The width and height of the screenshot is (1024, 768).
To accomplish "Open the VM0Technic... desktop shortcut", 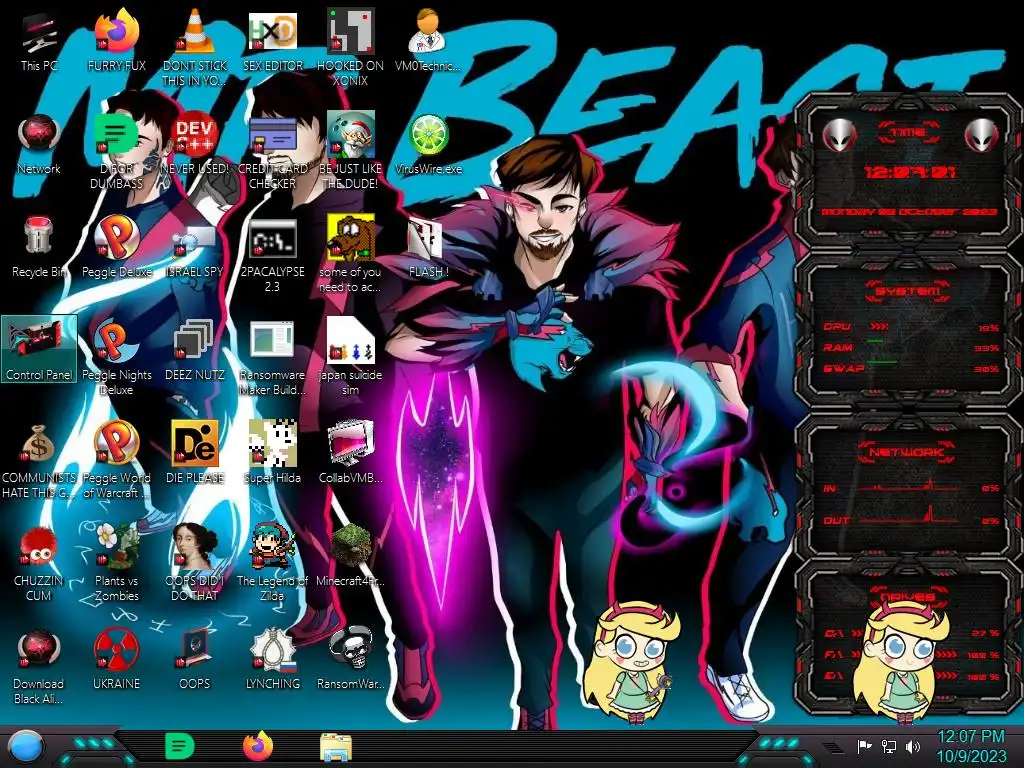I will 428,41.
